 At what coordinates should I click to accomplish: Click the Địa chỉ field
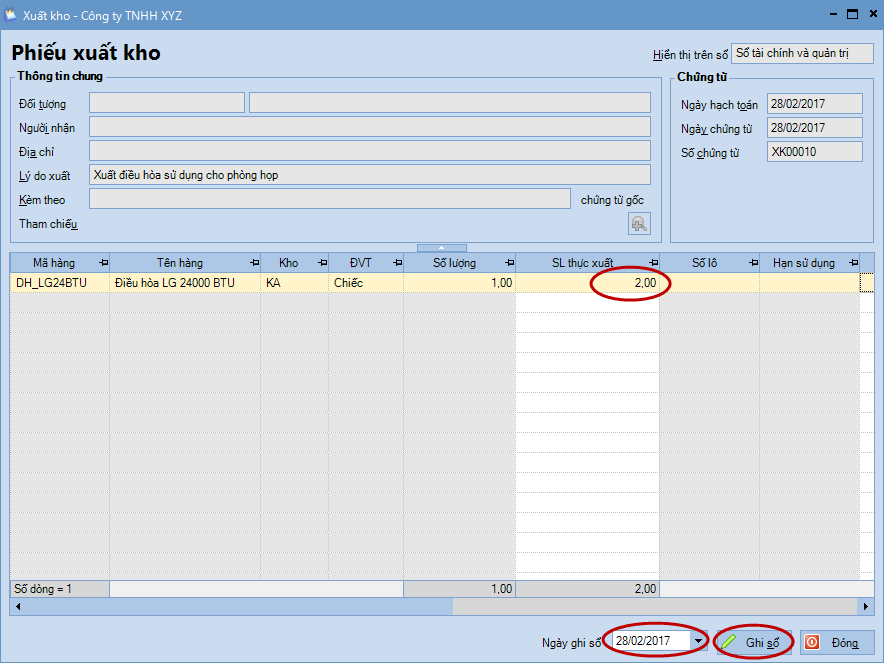[370, 151]
